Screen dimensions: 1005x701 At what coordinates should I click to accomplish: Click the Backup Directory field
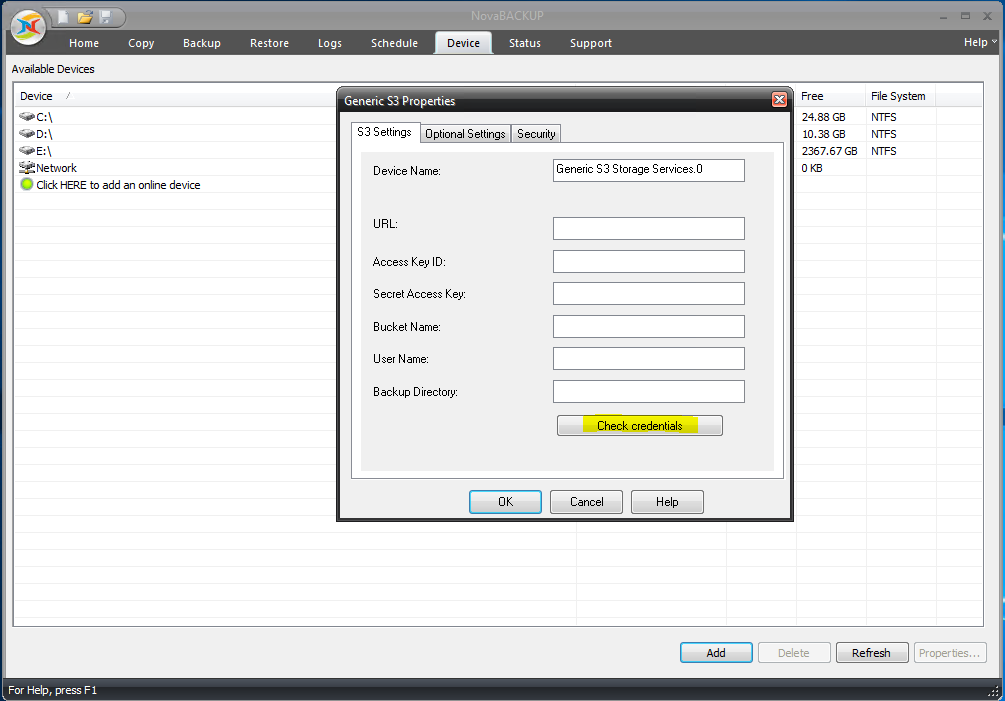[649, 392]
